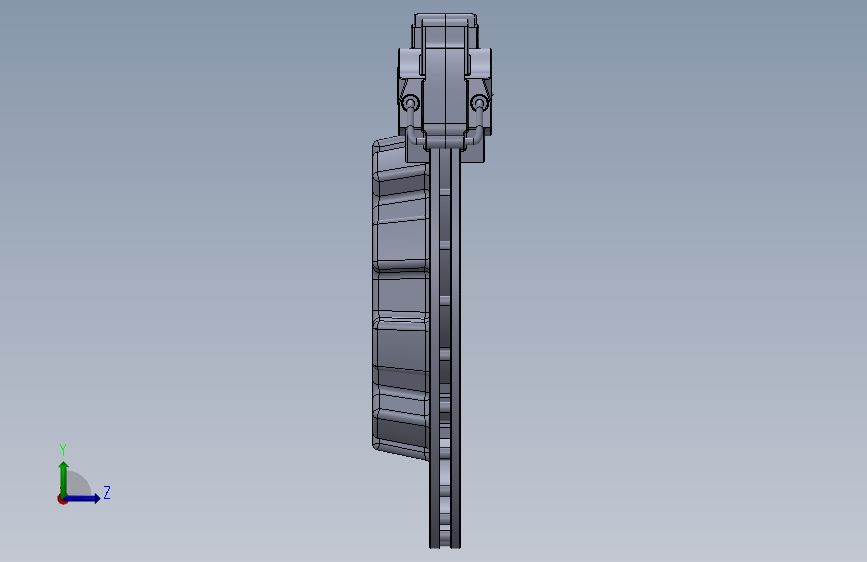Select the "Z" label of the triad

point(107,492)
